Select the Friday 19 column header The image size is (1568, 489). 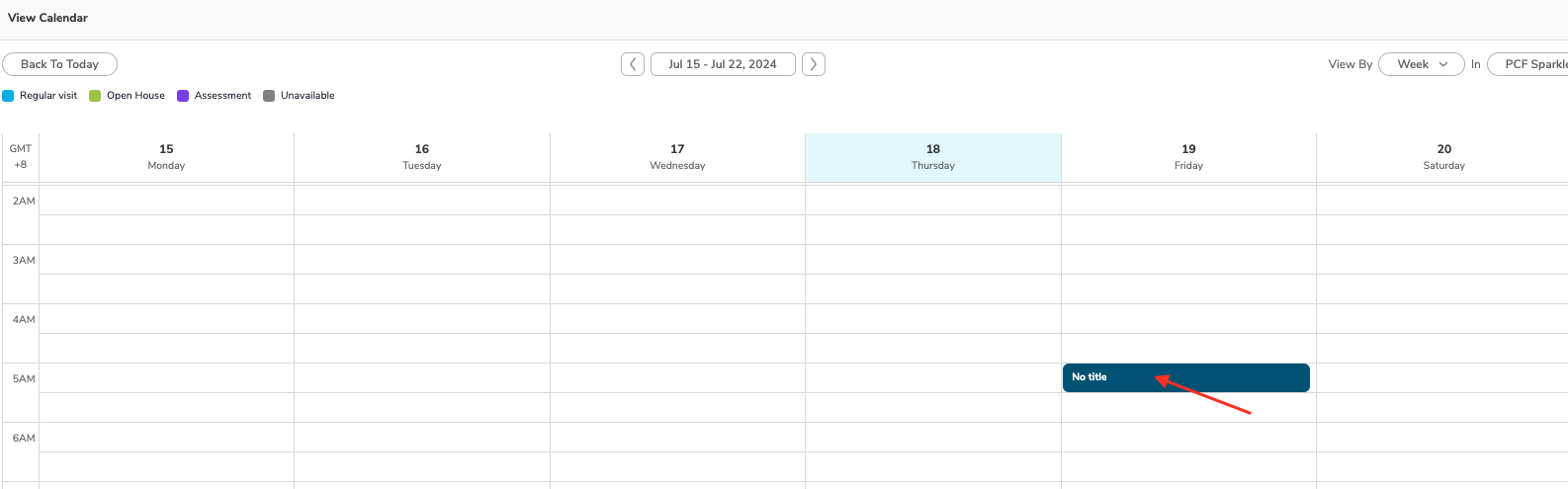click(1188, 157)
